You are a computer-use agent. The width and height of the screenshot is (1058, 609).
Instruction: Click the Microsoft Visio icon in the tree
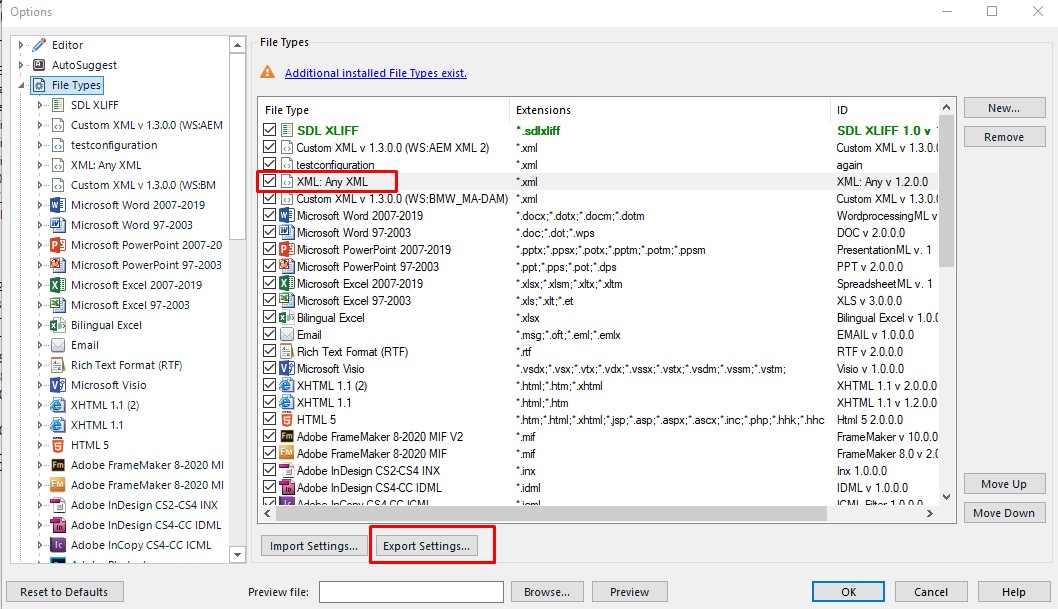58,385
